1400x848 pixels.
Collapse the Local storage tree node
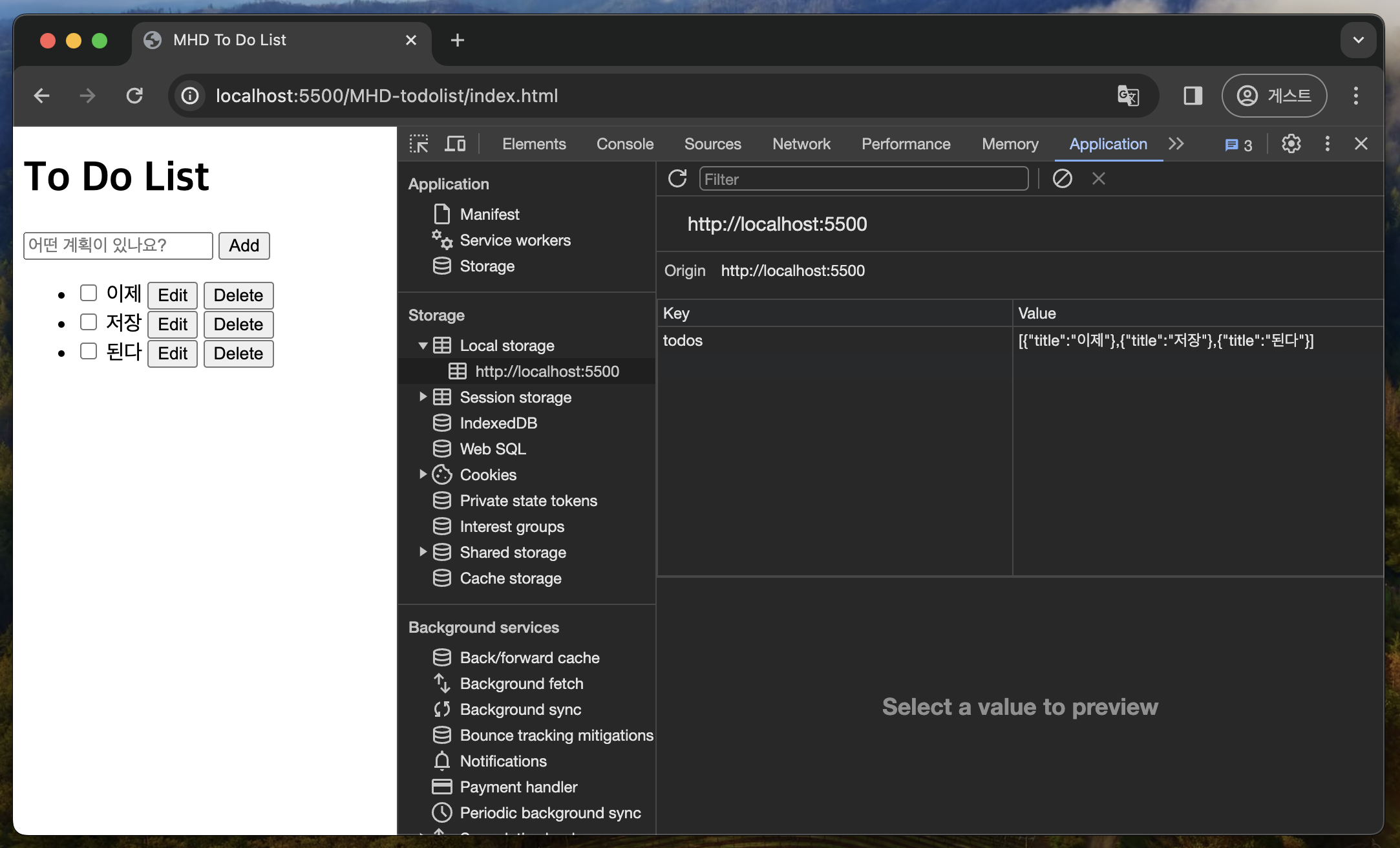423,346
